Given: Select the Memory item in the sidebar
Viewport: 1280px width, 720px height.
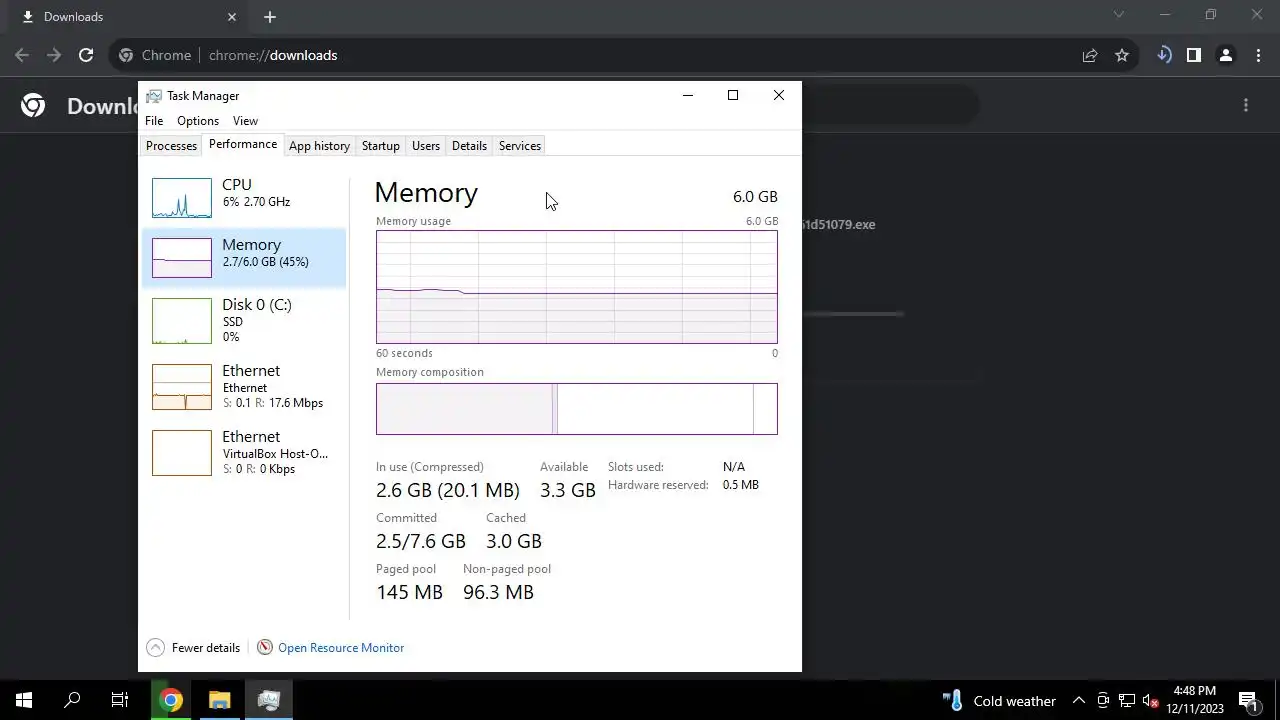Looking at the screenshot, I should coord(244,257).
